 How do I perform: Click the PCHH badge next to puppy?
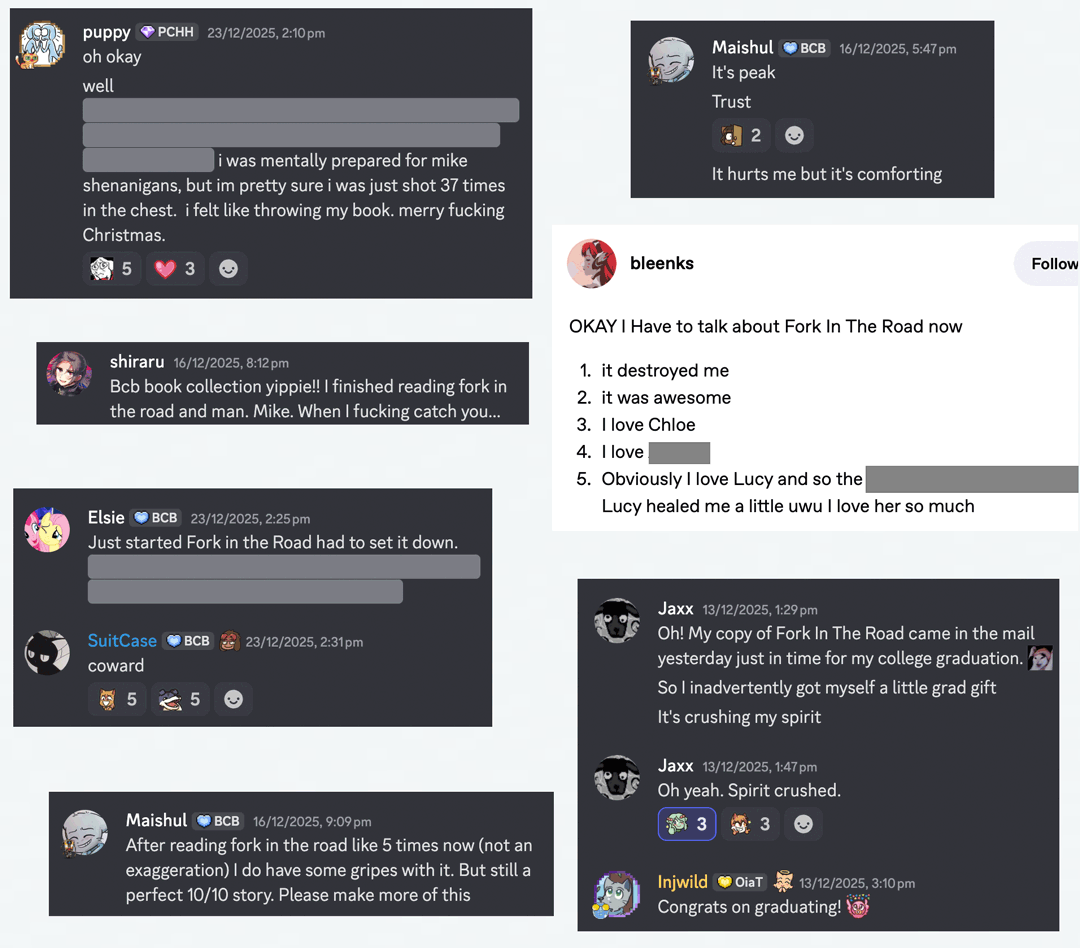coord(166,31)
